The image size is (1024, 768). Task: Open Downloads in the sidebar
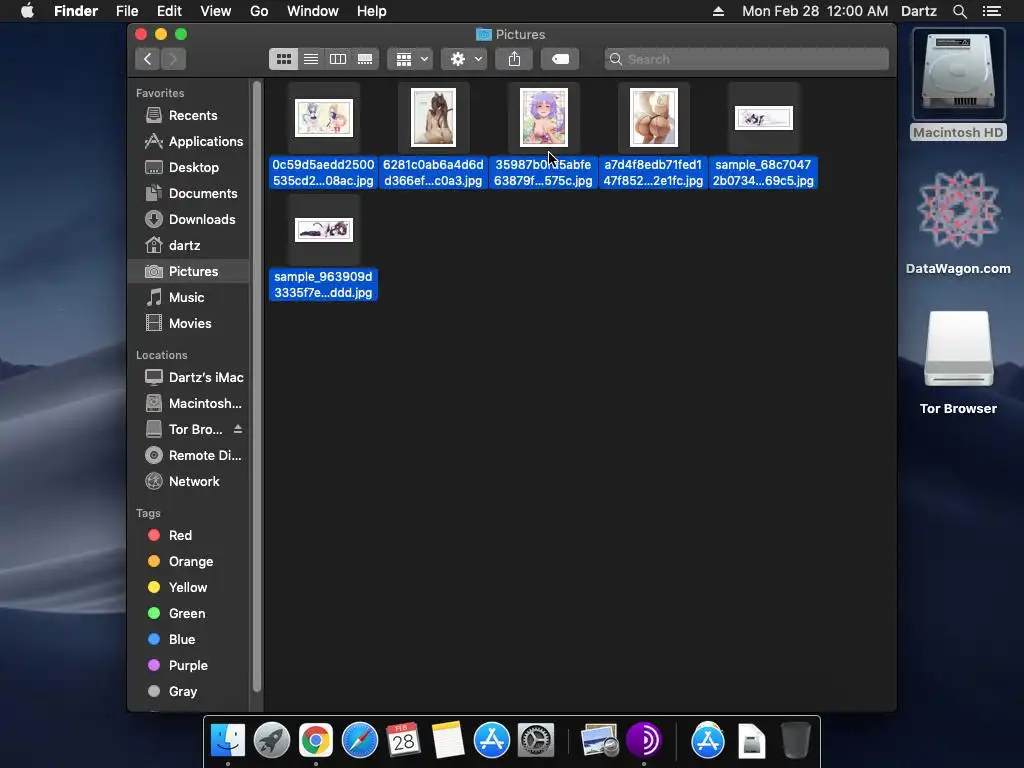tap(189, 219)
